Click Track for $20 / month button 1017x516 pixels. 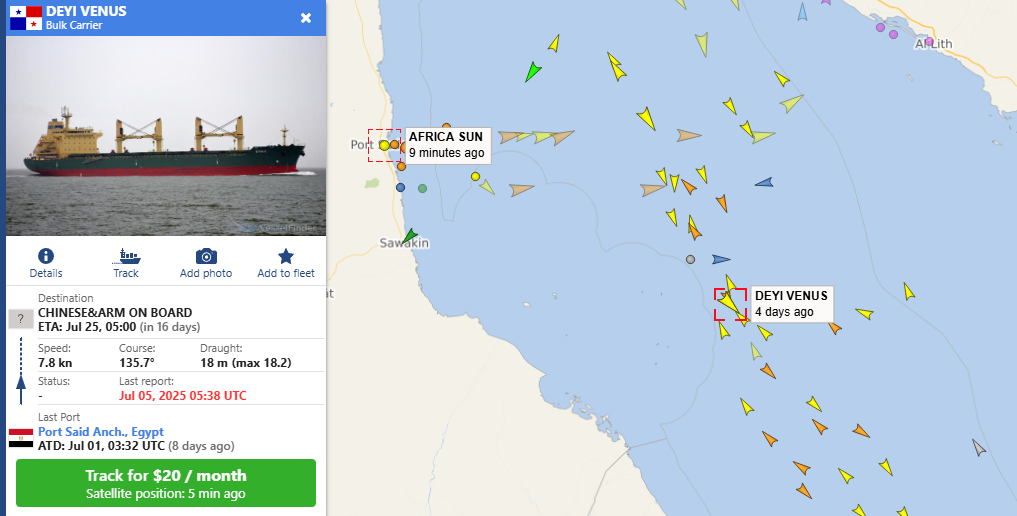pos(166,483)
